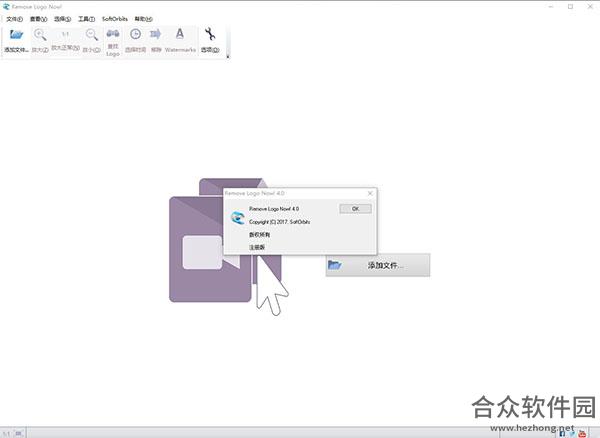The width and height of the screenshot is (600, 438).
Task: Click the "Remove Logo Now! 4.0" dialog text line
Action: click(274, 209)
